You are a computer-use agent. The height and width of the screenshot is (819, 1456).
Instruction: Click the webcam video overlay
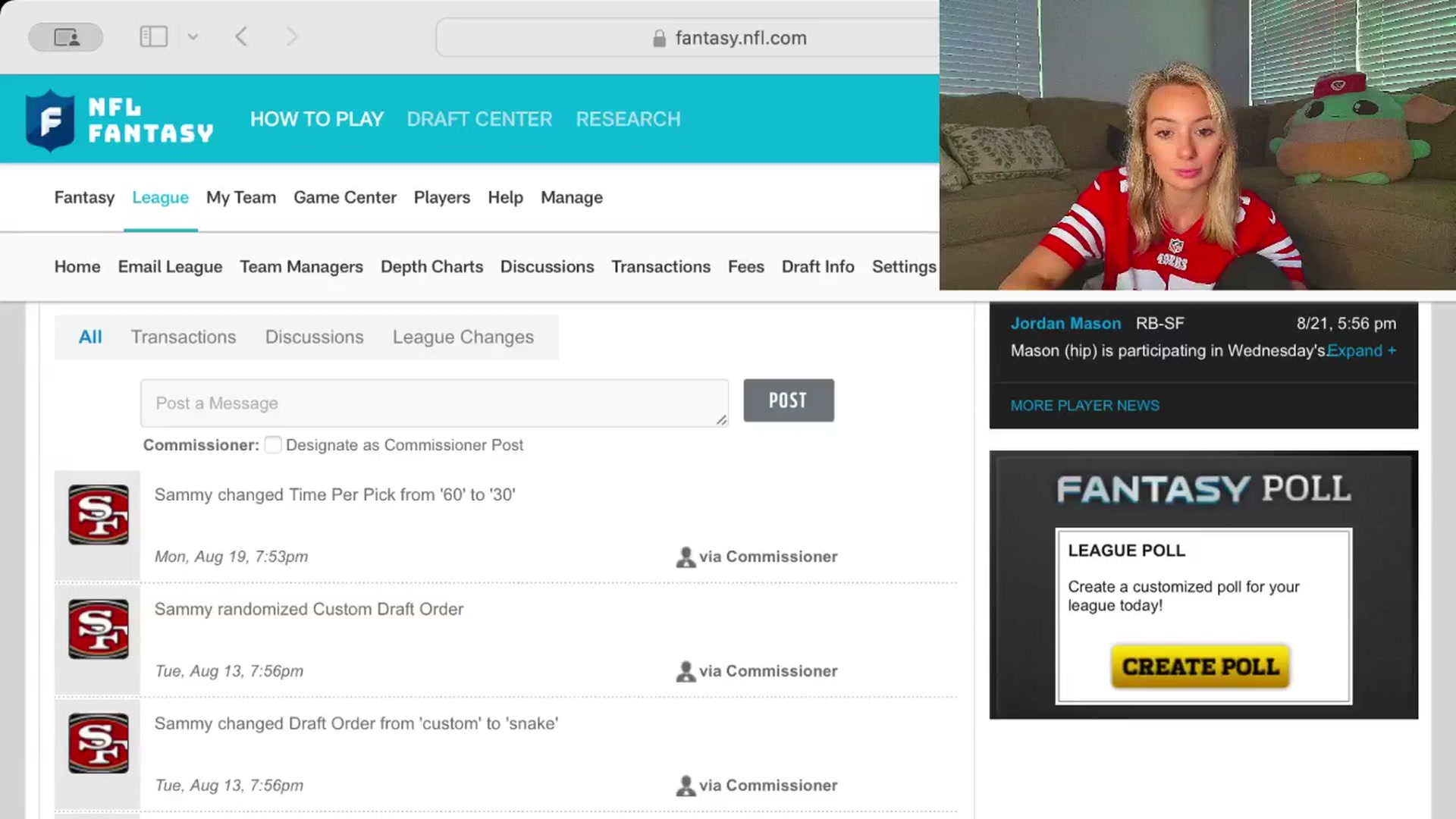1197,145
